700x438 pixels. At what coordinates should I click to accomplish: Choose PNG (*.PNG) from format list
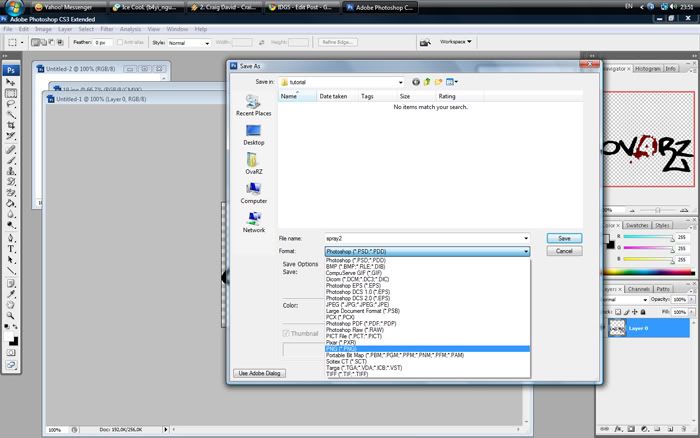427,349
